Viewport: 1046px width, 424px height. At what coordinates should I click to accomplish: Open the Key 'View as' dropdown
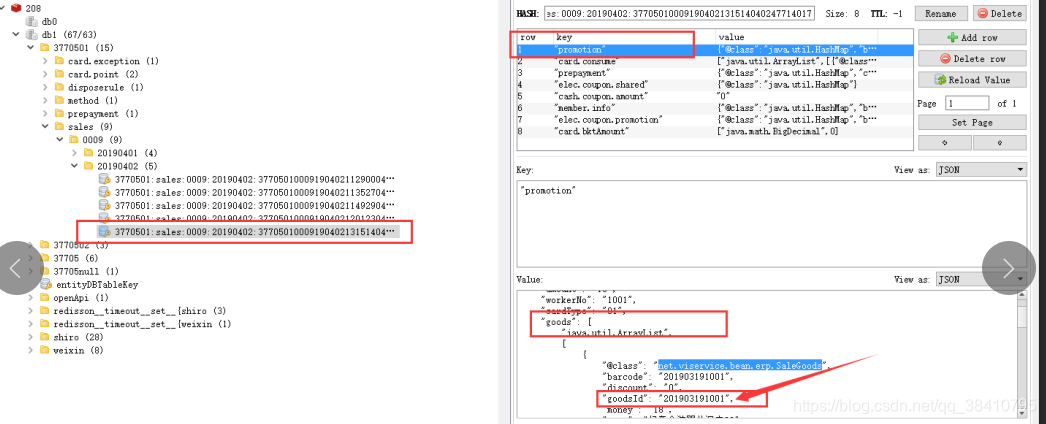tap(981, 170)
